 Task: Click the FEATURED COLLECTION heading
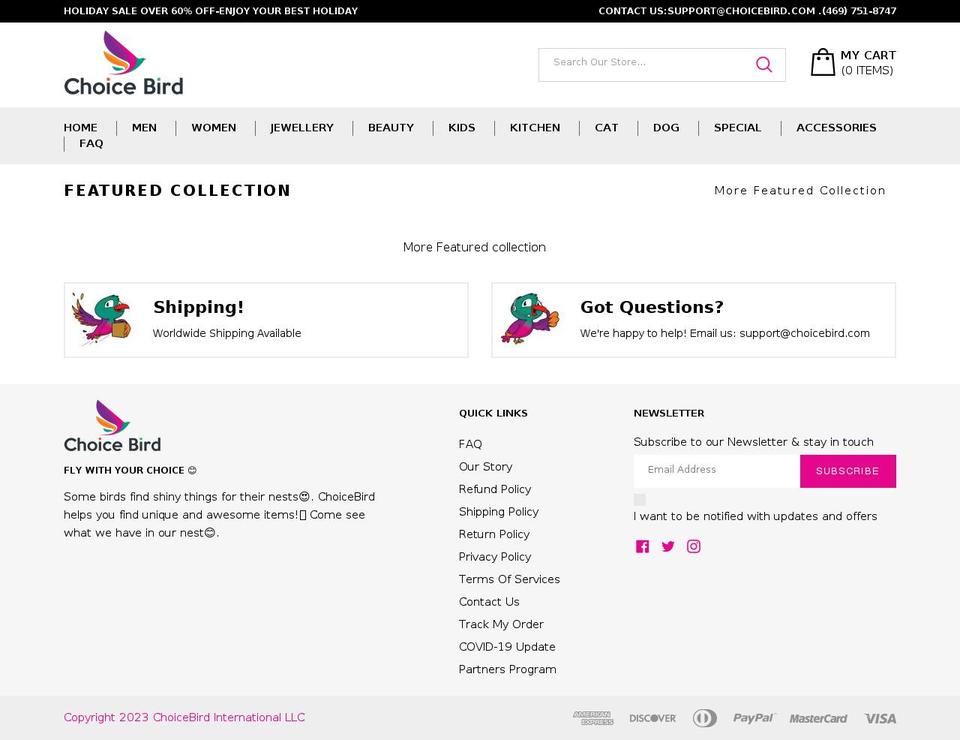click(177, 190)
